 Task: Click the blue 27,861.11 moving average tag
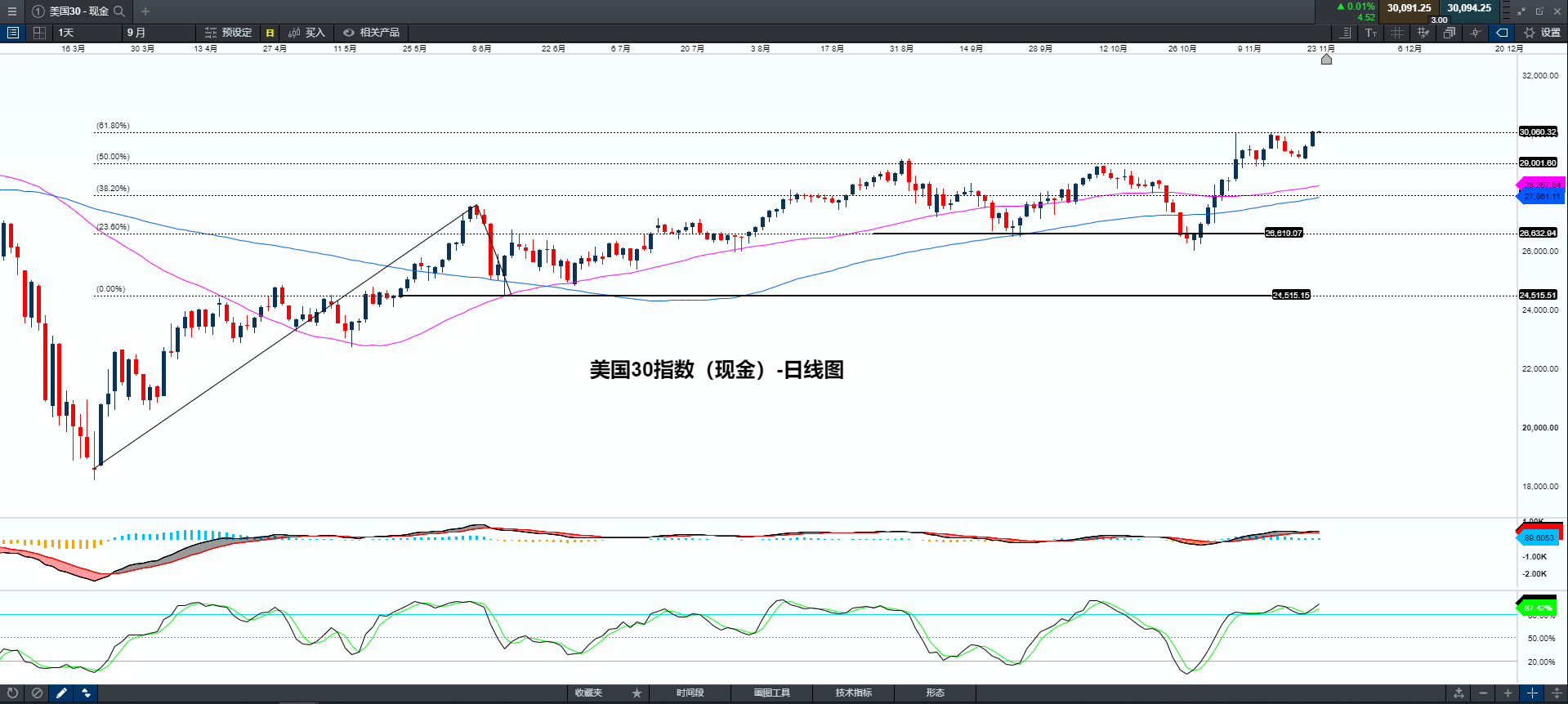[x=1541, y=197]
